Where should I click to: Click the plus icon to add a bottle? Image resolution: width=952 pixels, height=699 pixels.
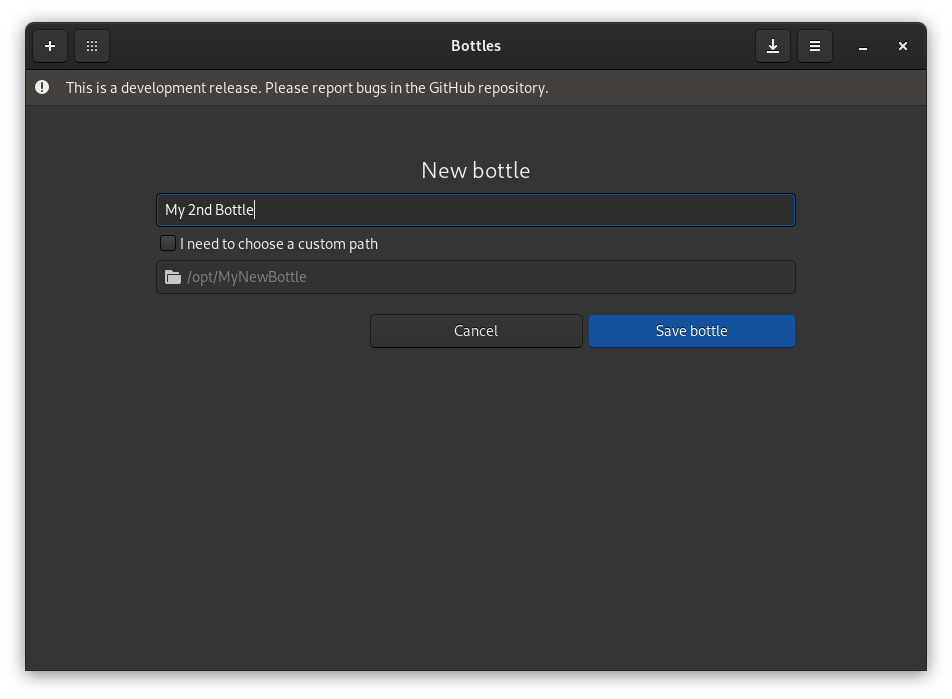point(50,46)
